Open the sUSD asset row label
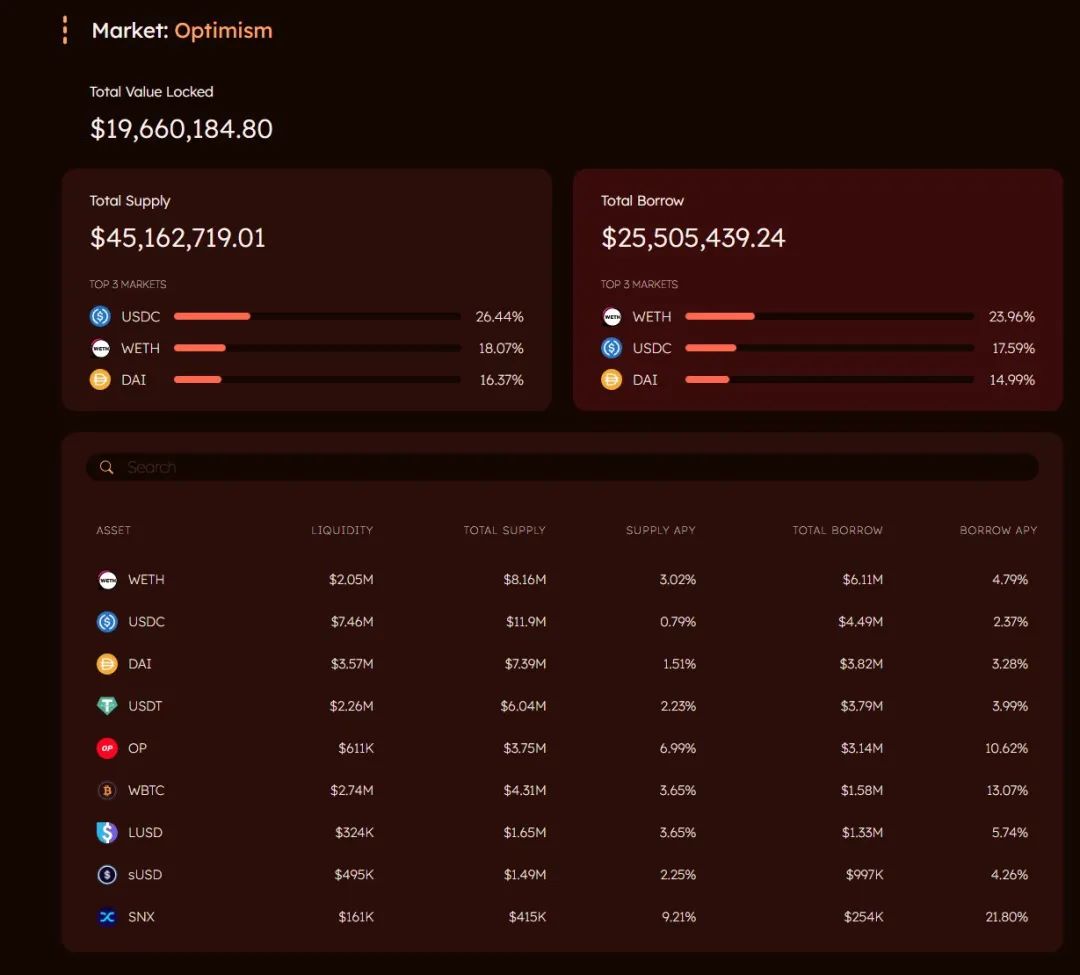The width and height of the screenshot is (1080, 975). (145, 874)
